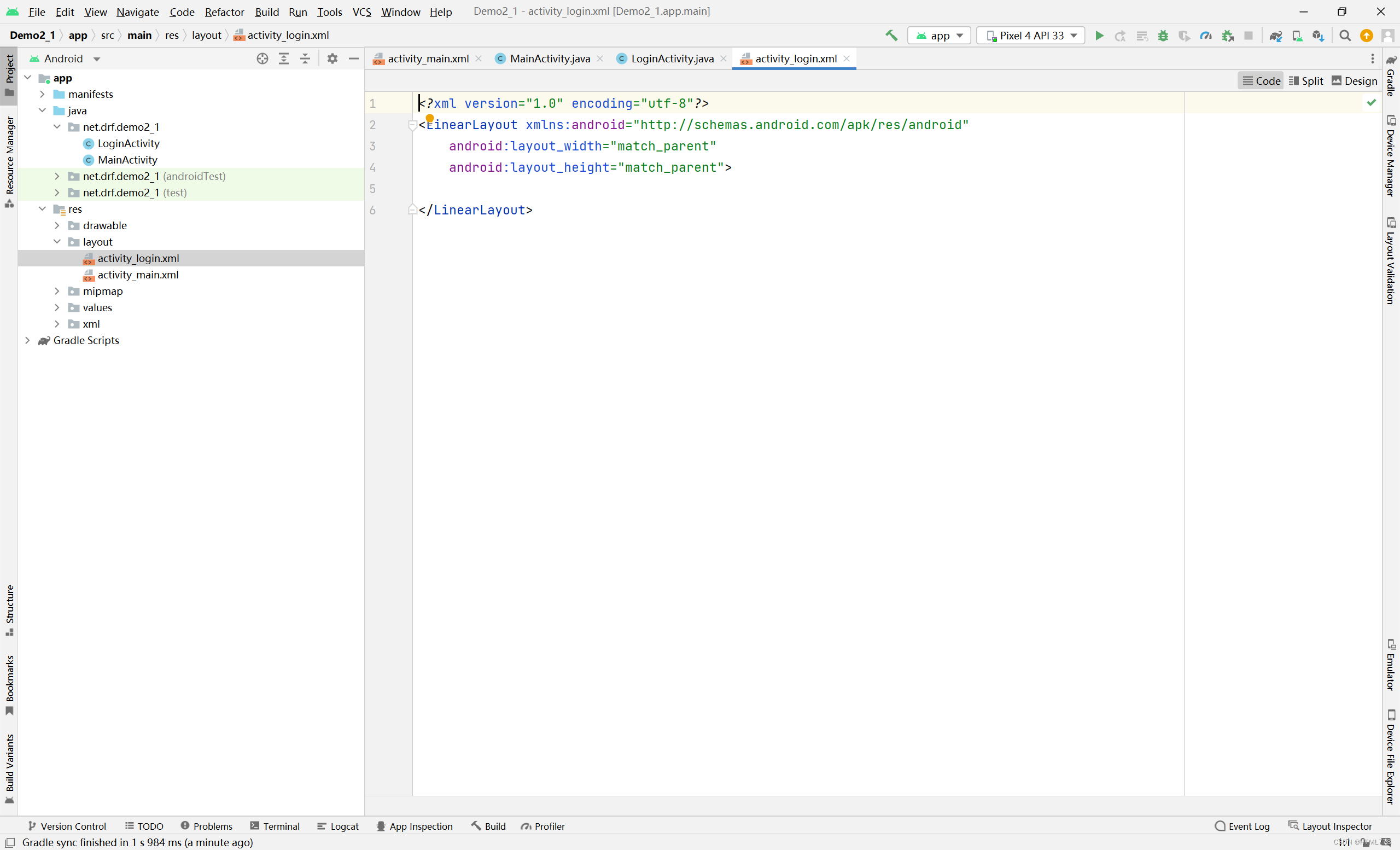
Task: Select activity_main.xml in project tree
Action: click(137, 275)
